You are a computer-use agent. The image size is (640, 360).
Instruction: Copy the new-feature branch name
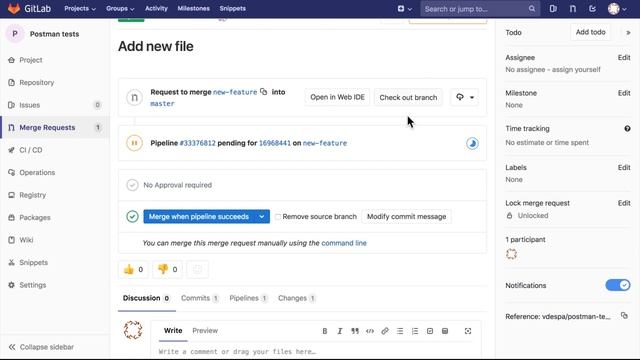pyautogui.click(x=264, y=91)
